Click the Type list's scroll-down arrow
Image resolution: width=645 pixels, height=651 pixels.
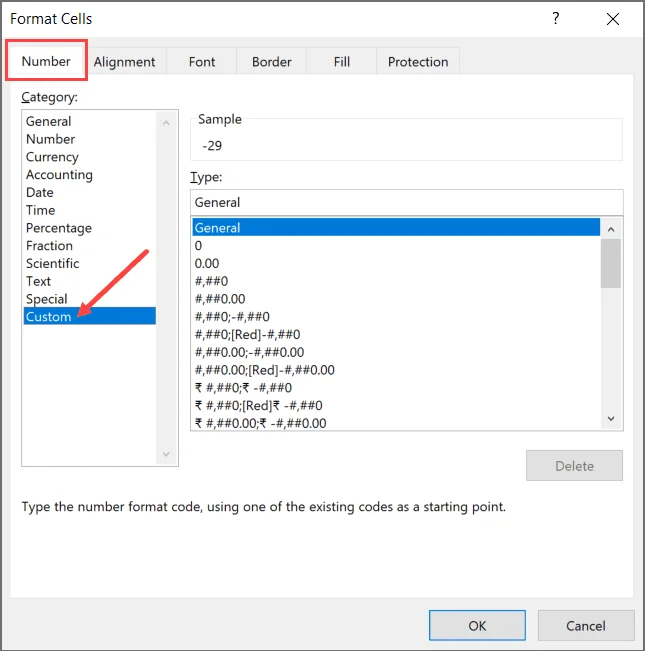tap(611, 419)
